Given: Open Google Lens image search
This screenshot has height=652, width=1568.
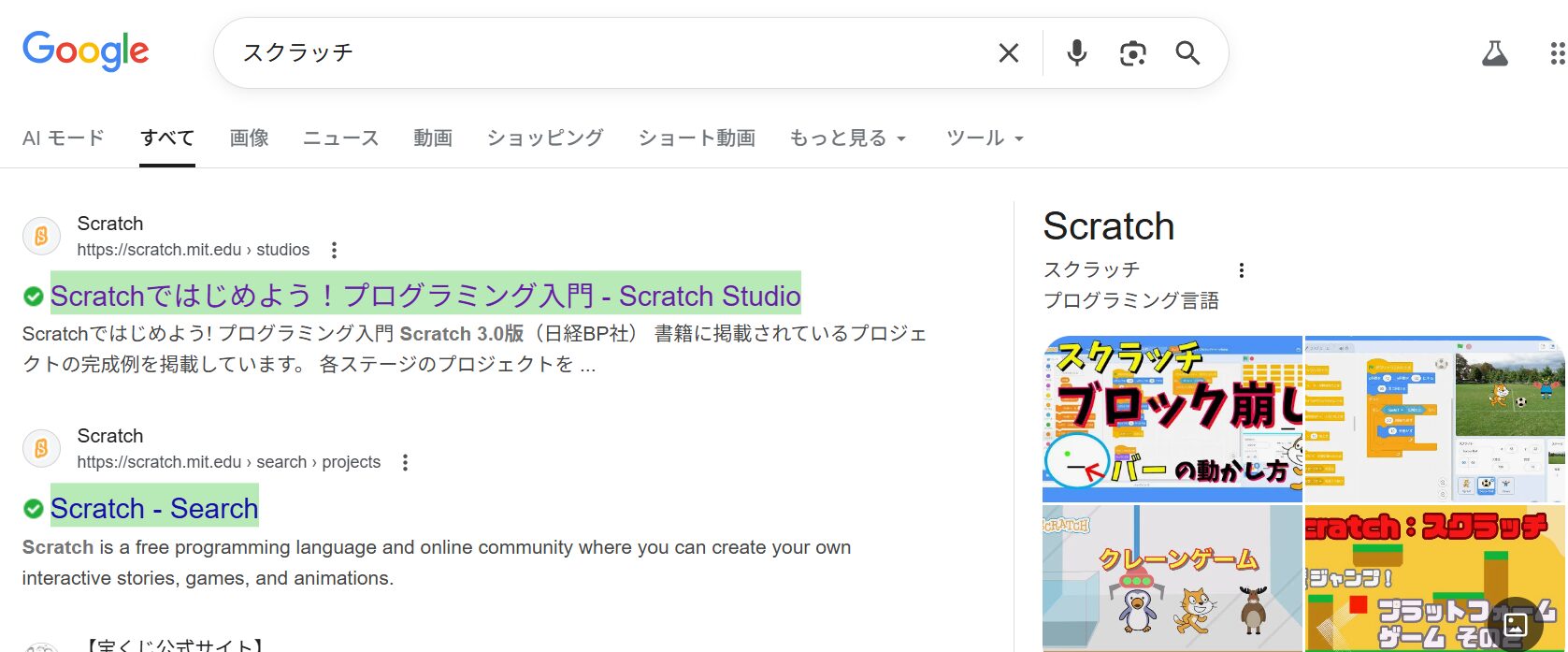Looking at the screenshot, I should tap(1132, 53).
